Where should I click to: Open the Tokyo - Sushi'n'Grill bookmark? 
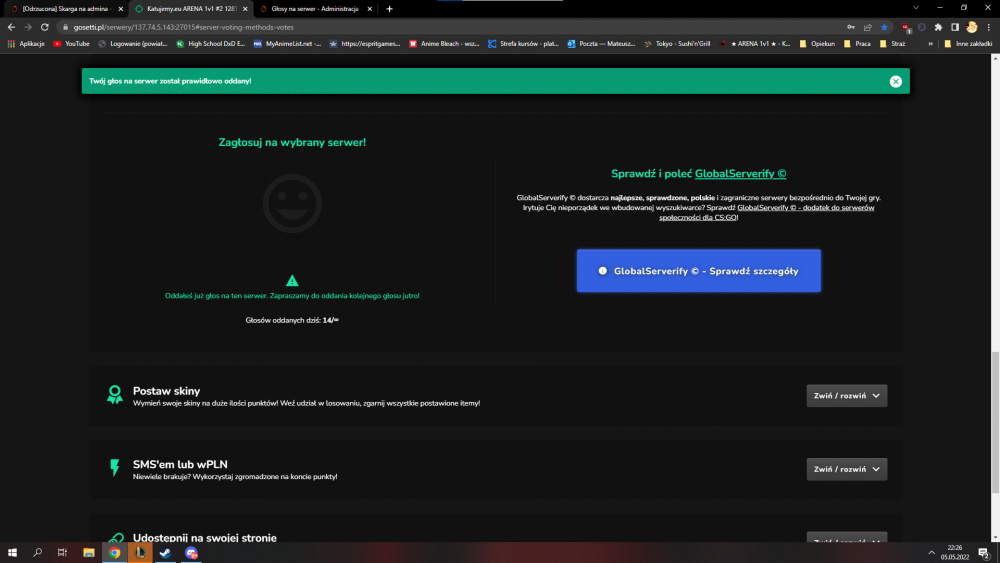(677, 44)
